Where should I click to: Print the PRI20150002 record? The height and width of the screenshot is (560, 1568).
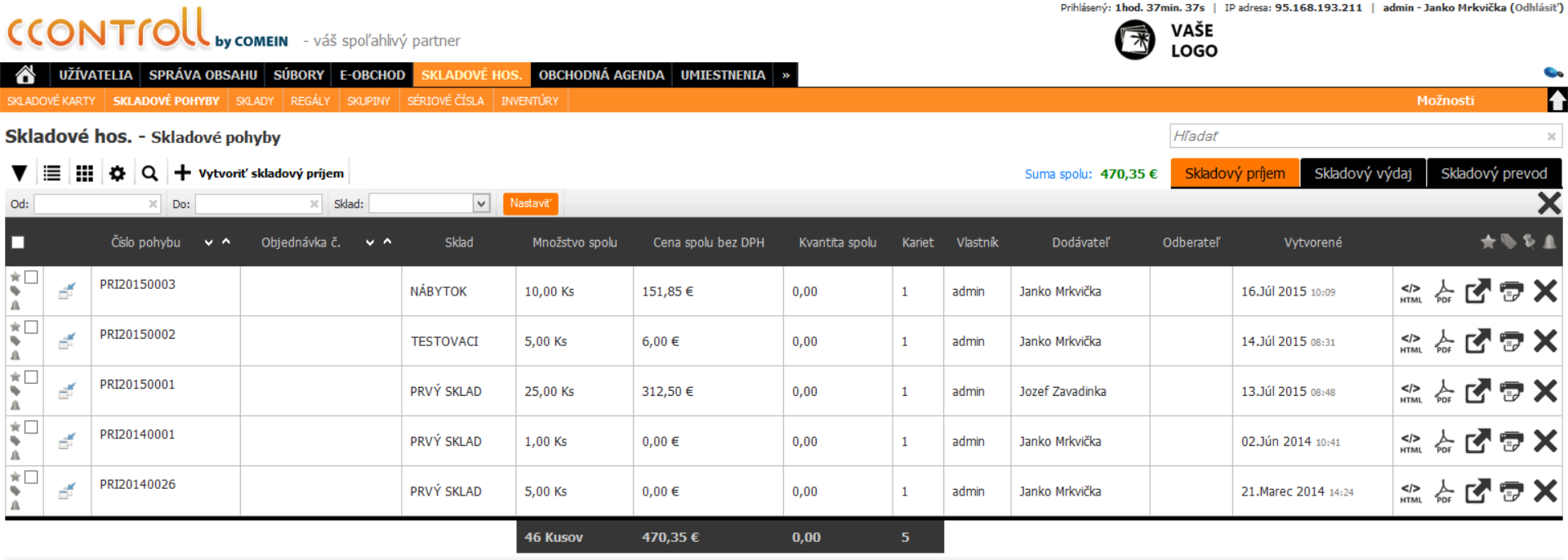1511,341
